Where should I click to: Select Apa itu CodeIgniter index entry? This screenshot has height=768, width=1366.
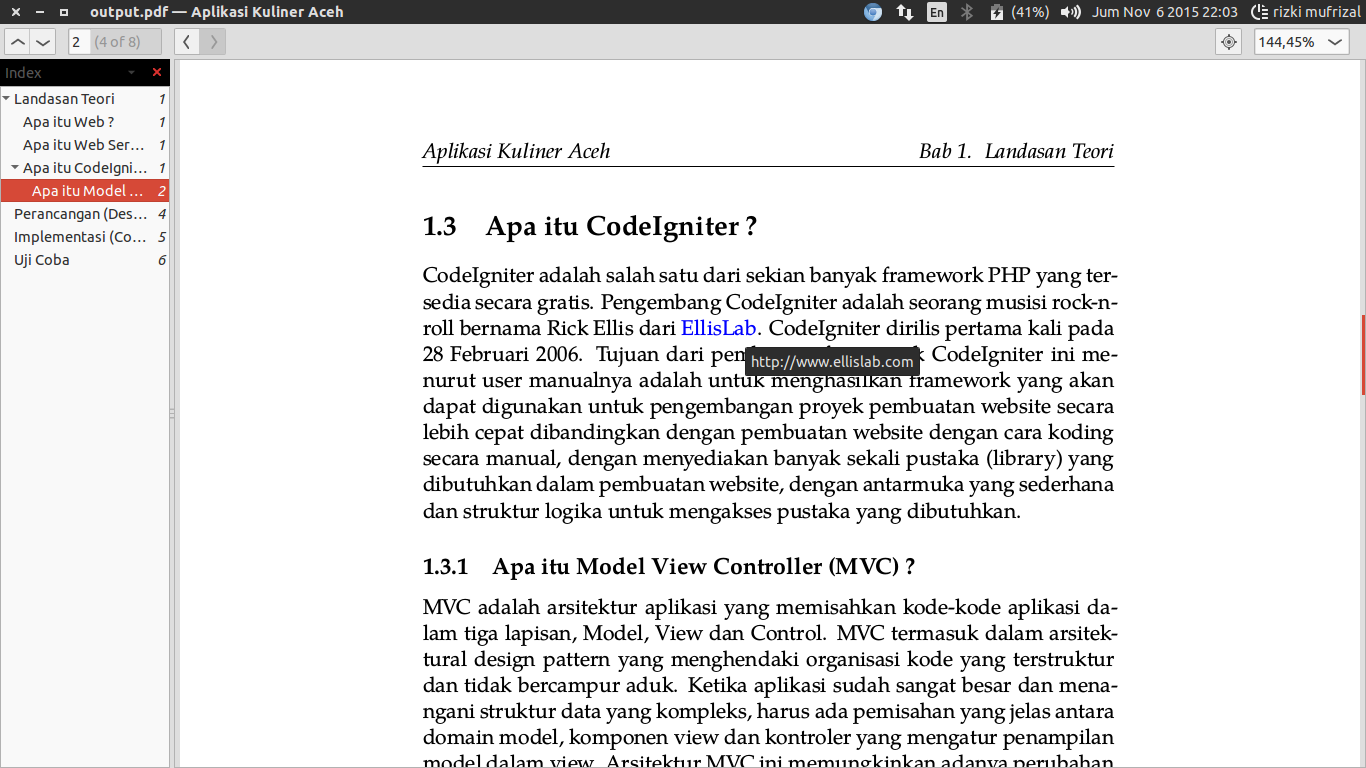click(x=85, y=168)
